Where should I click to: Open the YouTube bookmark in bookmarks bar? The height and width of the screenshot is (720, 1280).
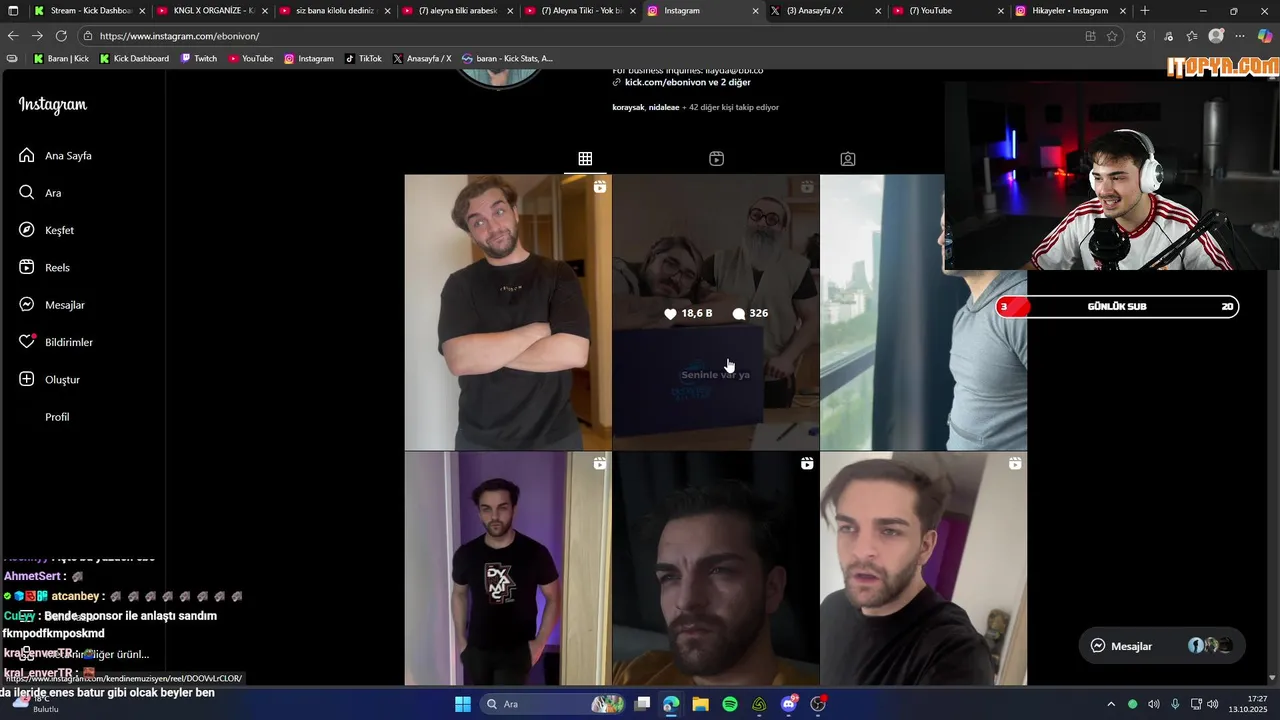click(x=251, y=59)
